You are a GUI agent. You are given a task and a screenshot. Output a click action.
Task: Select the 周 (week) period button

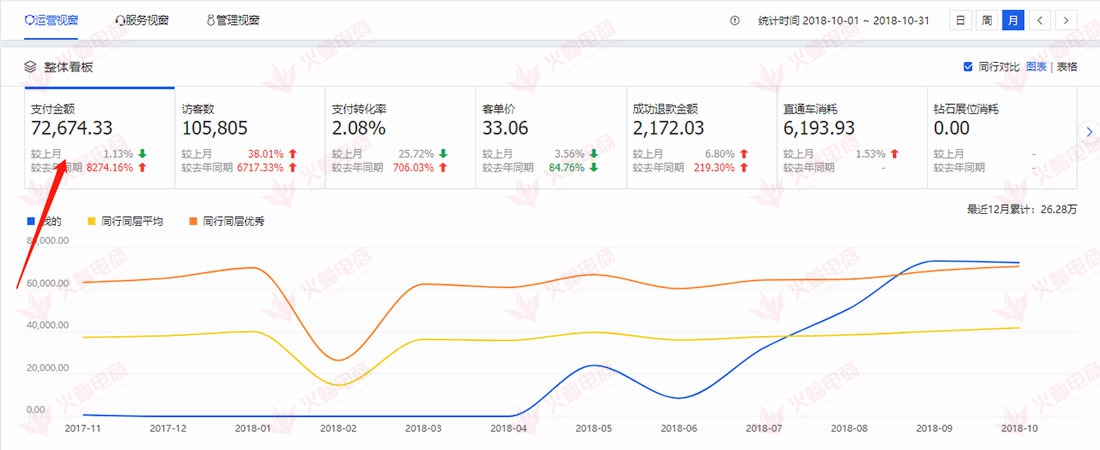pyautogui.click(x=987, y=20)
